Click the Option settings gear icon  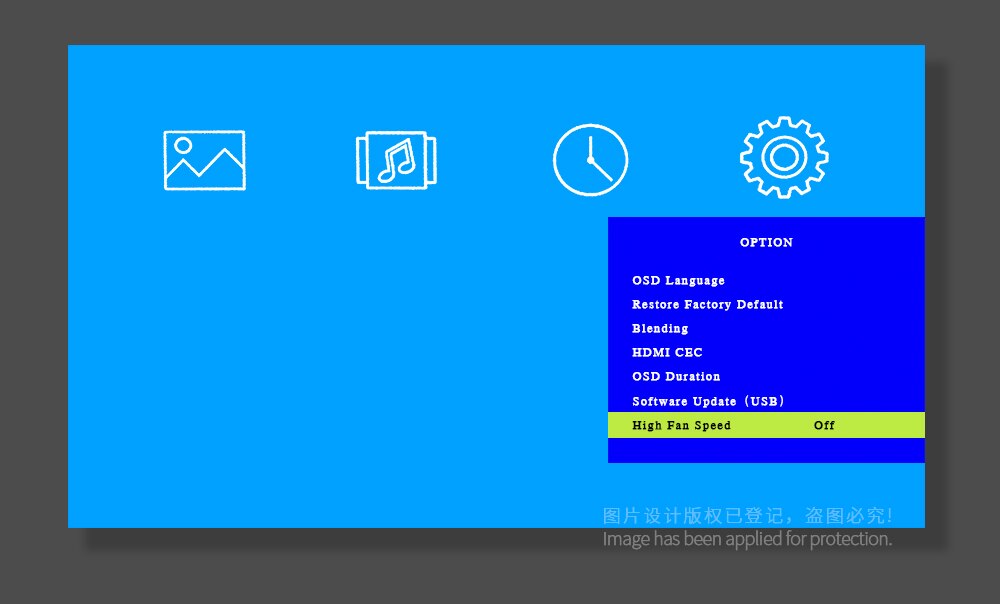tap(783, 157)
